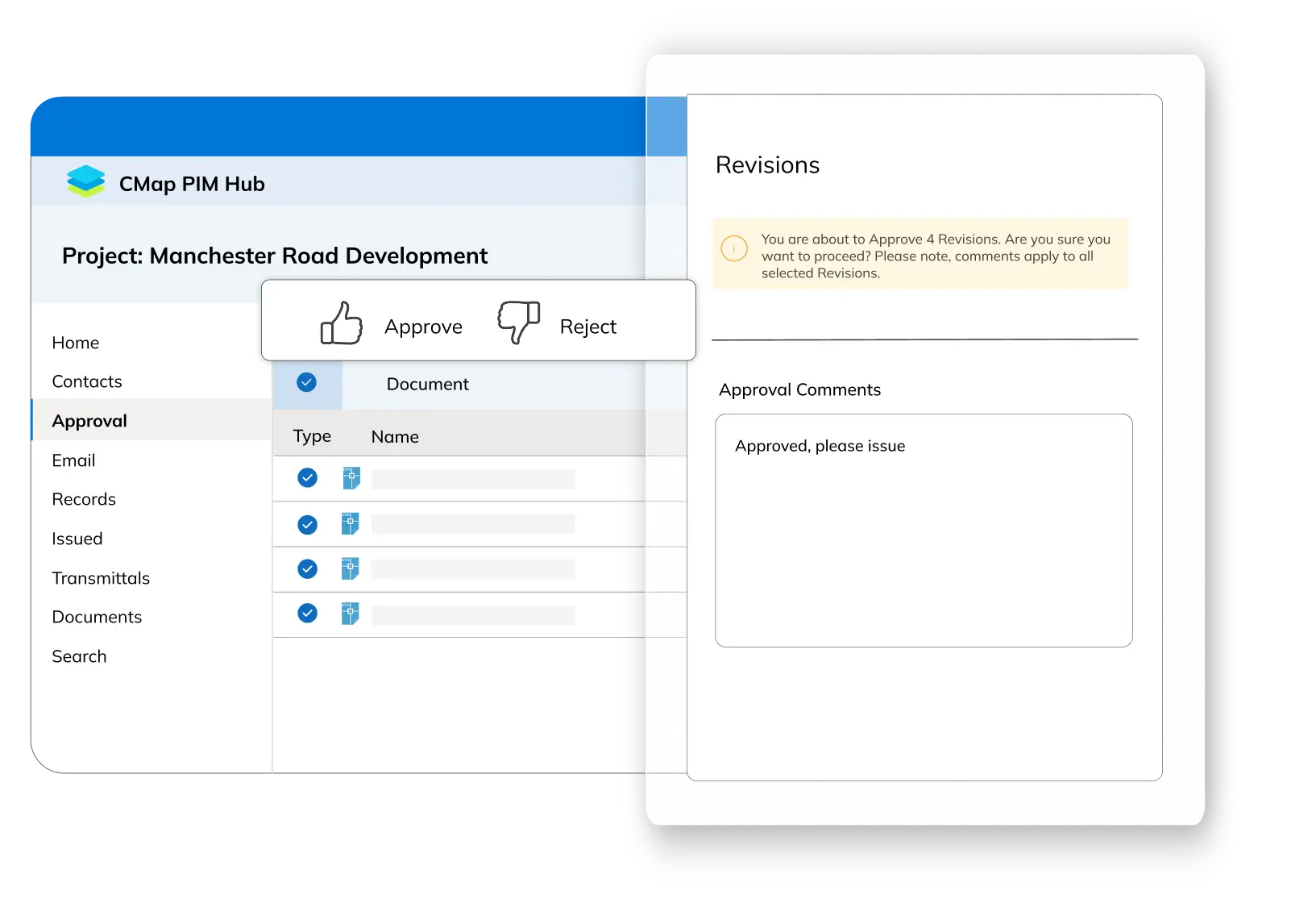Click in the Approval Comments text box

[x=924, y=531]
